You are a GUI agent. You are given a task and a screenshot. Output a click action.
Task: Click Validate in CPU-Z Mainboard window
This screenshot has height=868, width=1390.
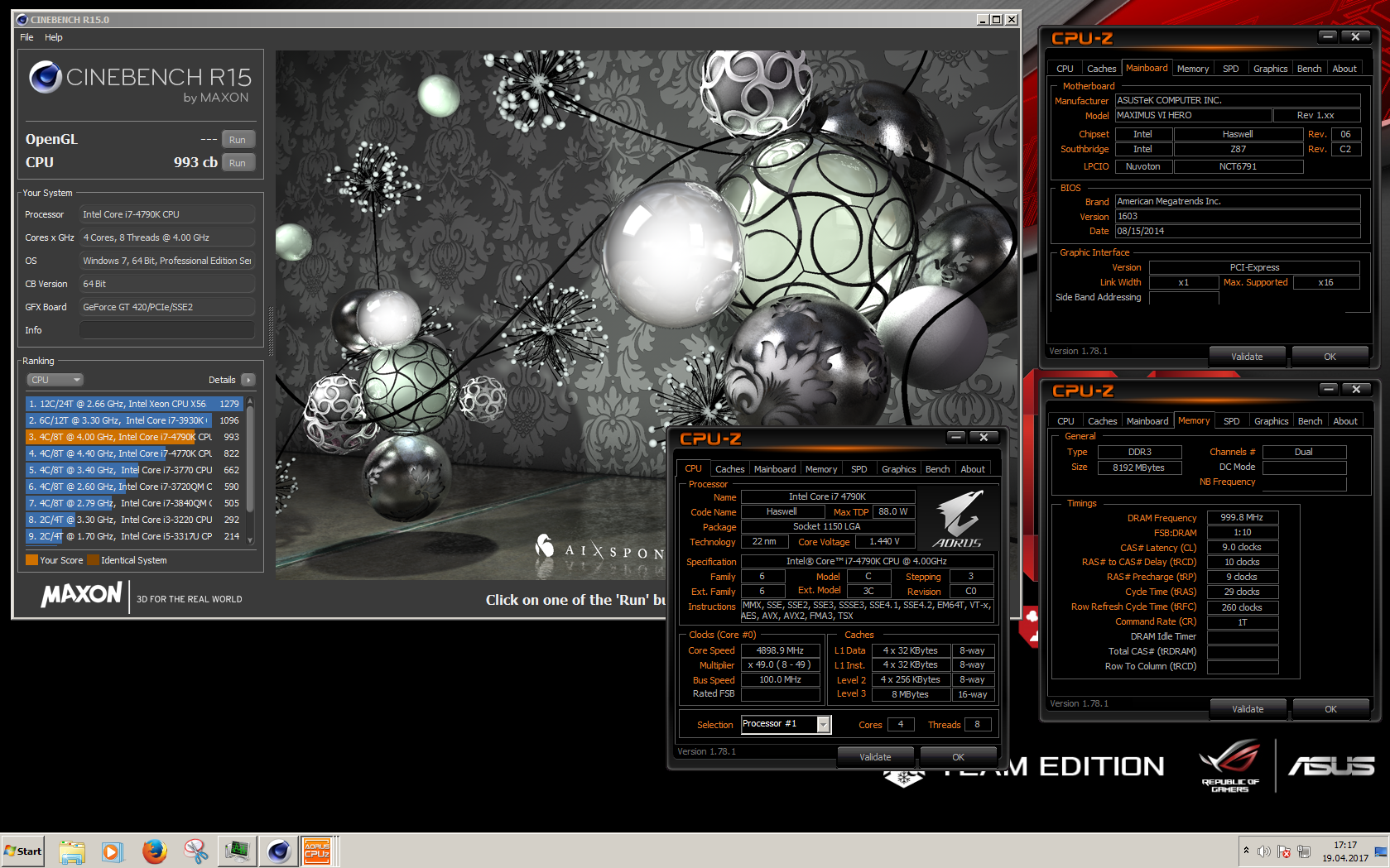tap(1247, 357)
